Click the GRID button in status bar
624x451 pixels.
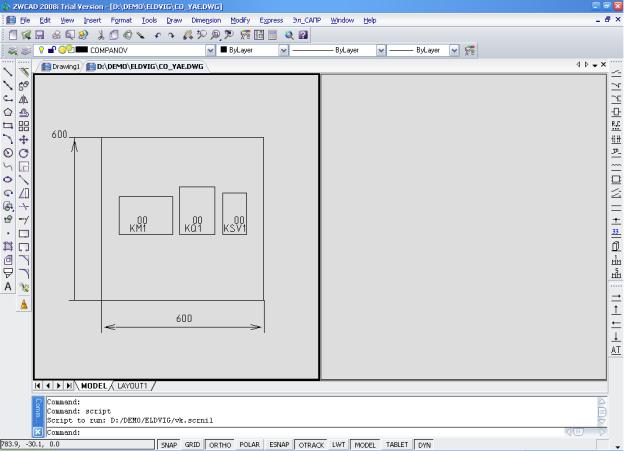point(193,445)
